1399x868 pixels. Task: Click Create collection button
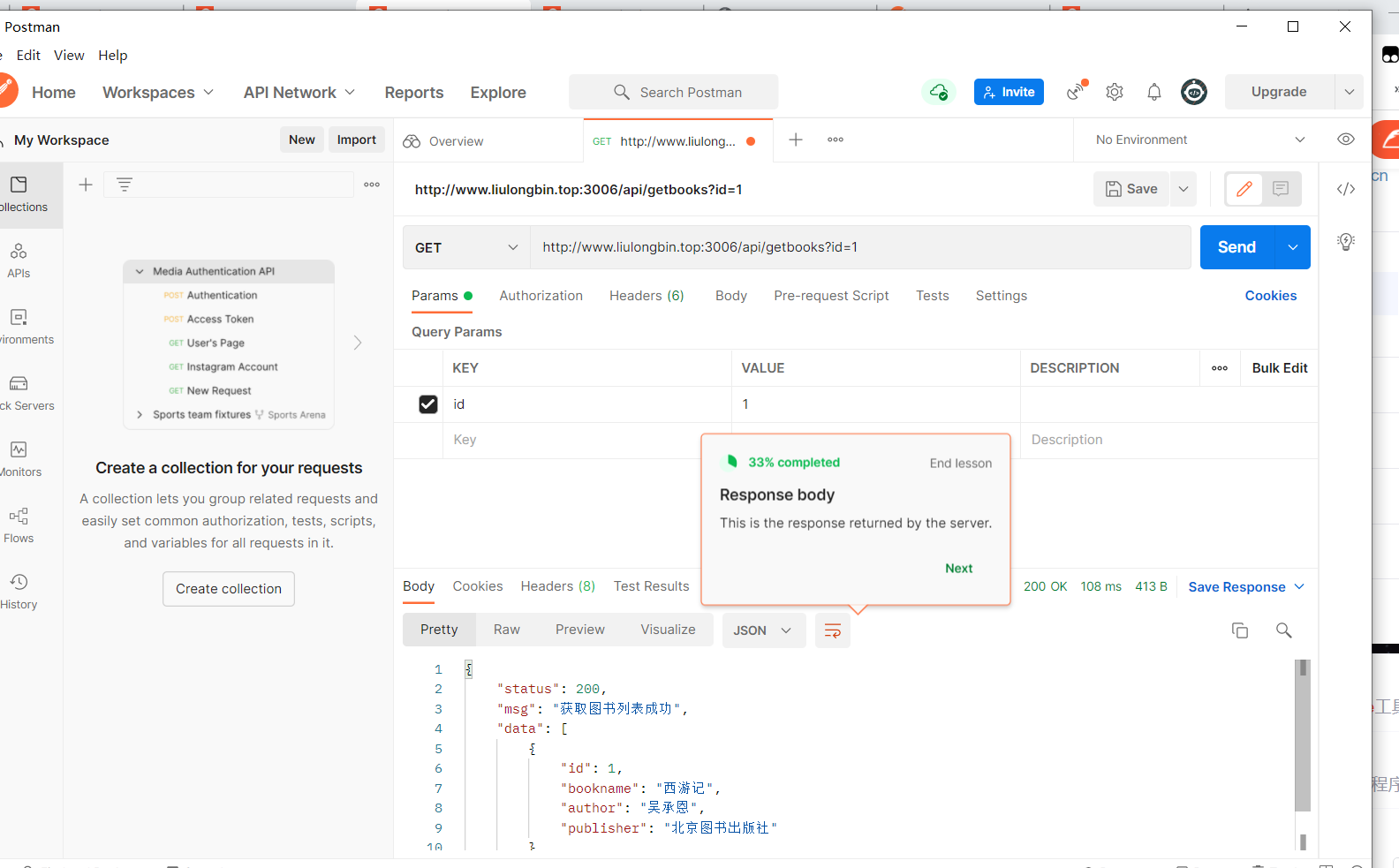coord(229,589)
